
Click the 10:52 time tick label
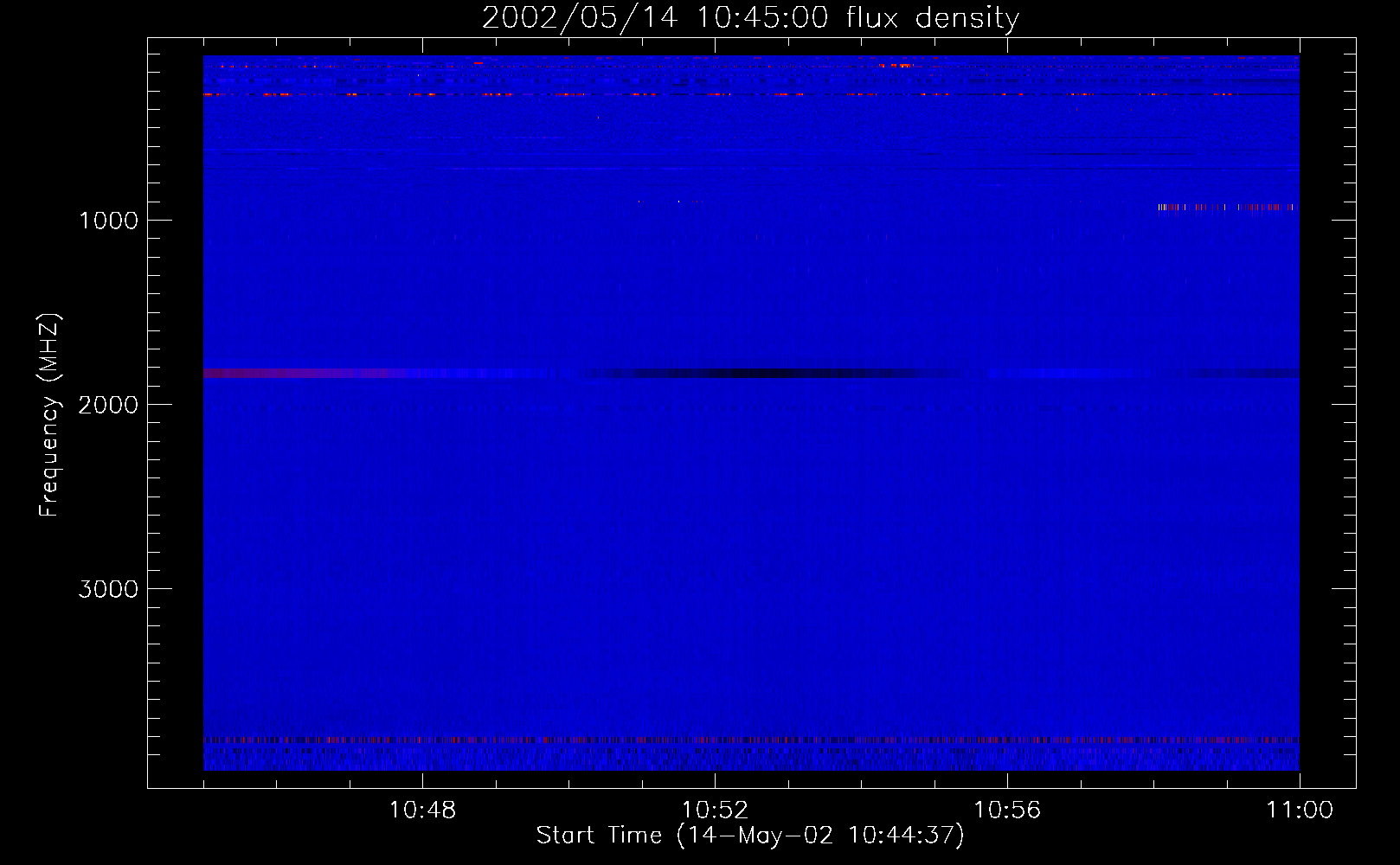[x=715, y=811]
